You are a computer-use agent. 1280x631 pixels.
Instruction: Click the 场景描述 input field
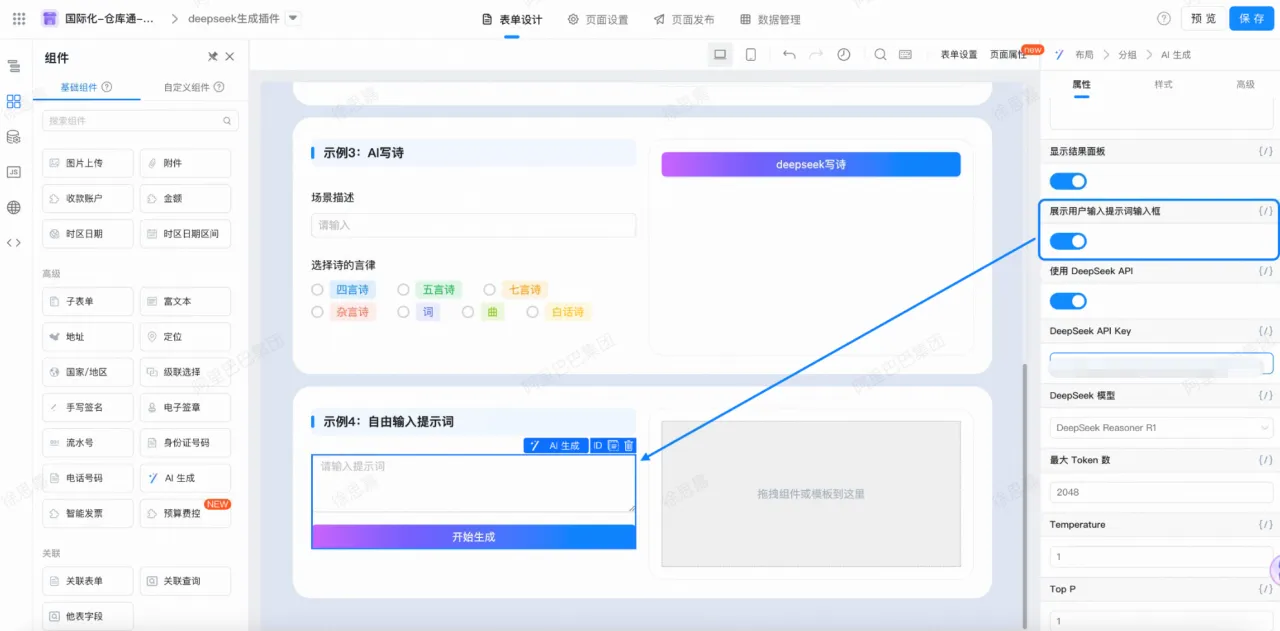coord(474,225)
